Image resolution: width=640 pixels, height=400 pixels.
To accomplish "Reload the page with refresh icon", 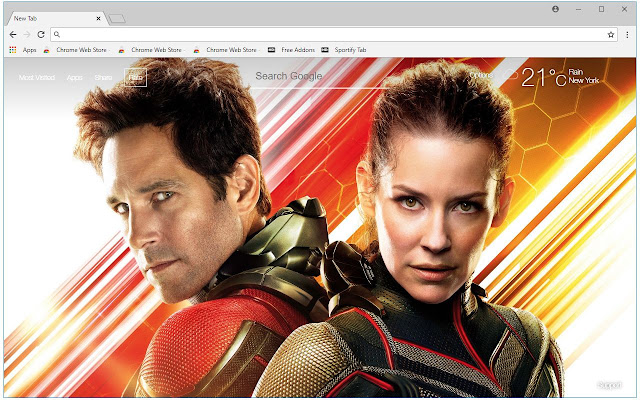I will pyautogui.click(x=41, y=35).
